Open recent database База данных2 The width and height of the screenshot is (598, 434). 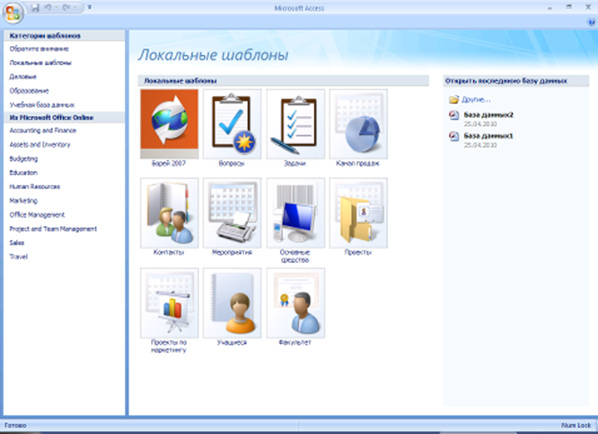488,115
